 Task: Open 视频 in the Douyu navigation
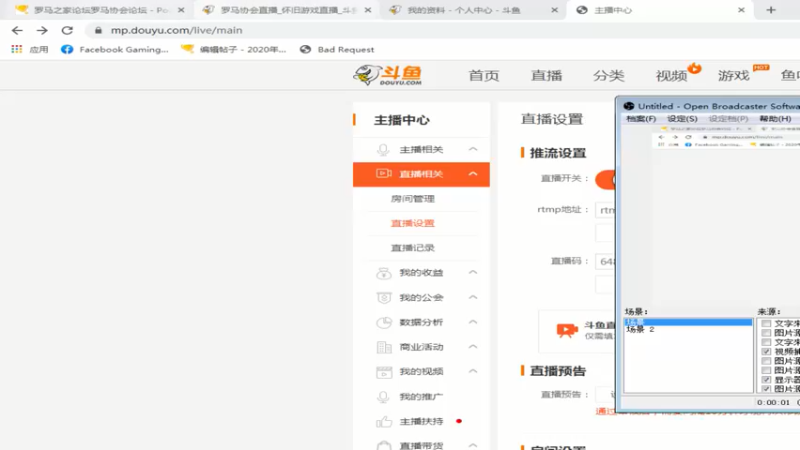point(671,76)
